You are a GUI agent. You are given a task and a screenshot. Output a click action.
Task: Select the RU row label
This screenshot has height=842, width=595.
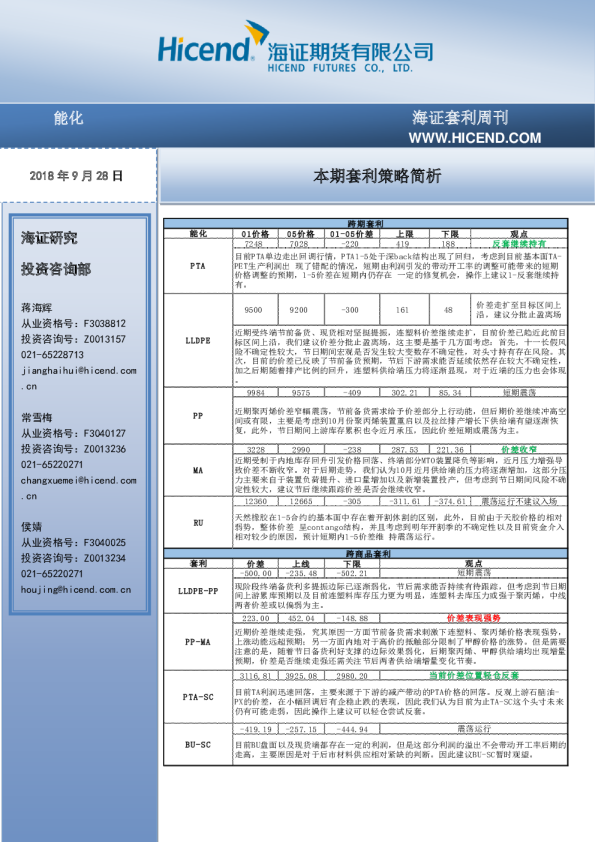pos(198,523)
